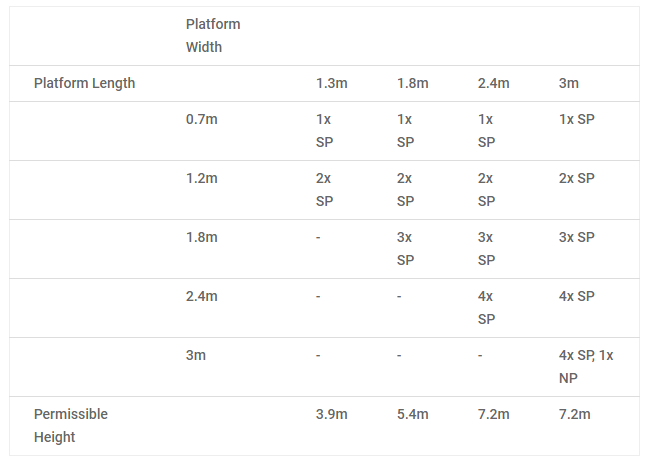647x460 pixels.
Task: Select 1x SP under the 1.3m column
Action: (x=324, y=130)
